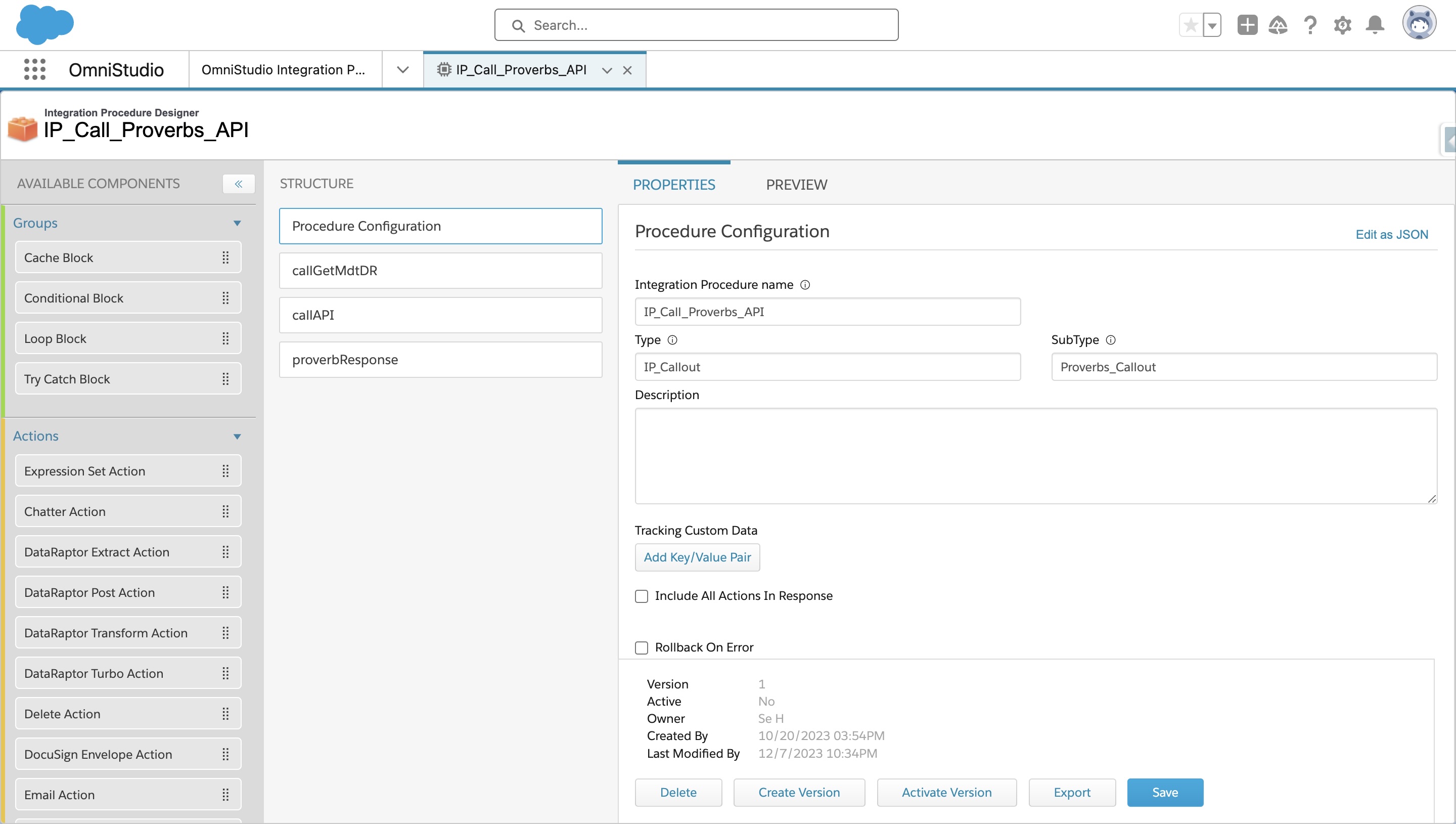Enable Rollback On Error checkbox
The height and width of the screenshot is (824, 1456).
[641, 647]
